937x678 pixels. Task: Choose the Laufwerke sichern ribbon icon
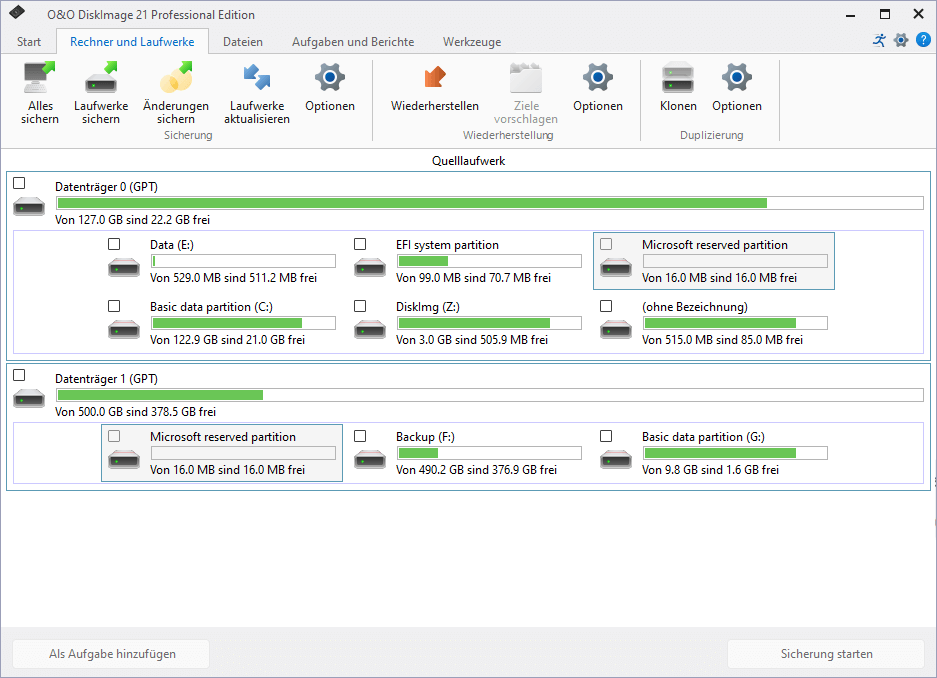click(x=101, y=78)
